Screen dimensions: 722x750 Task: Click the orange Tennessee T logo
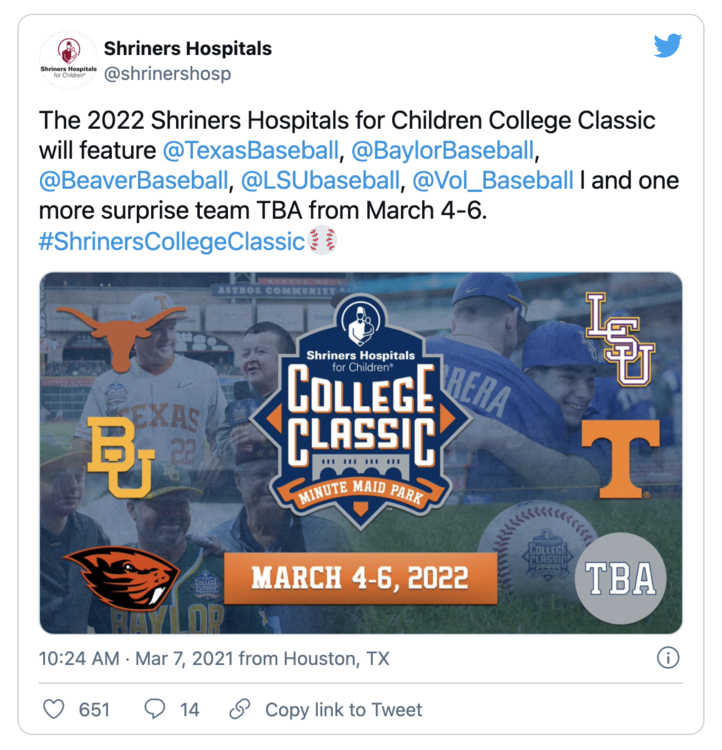pyautogui.click(x=620, y=458)
